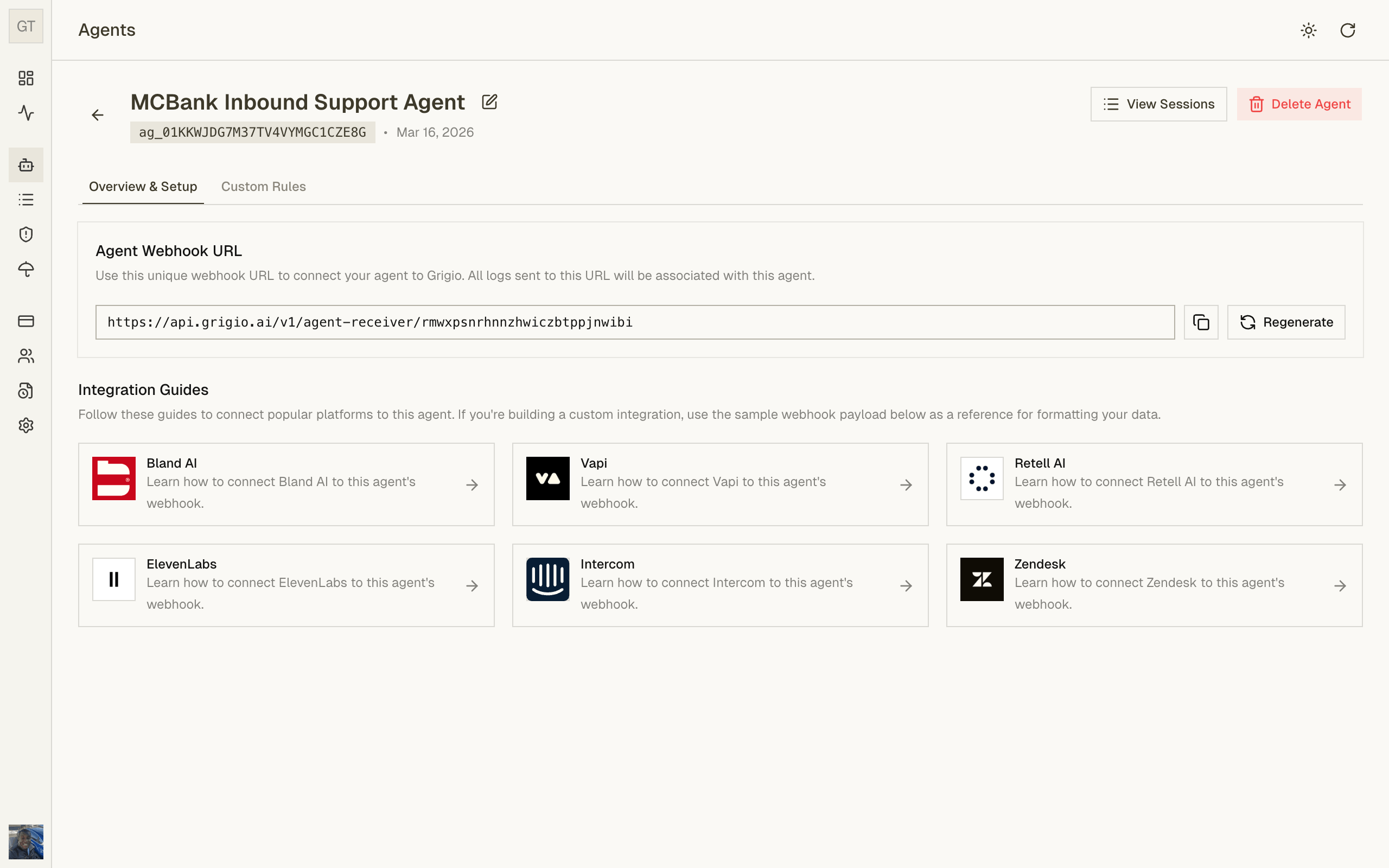Image resolution: width=1389 pixels, height=868 pixels.
Task: Switch to the Custom Rules tab
Action: (x=264, y=186)
